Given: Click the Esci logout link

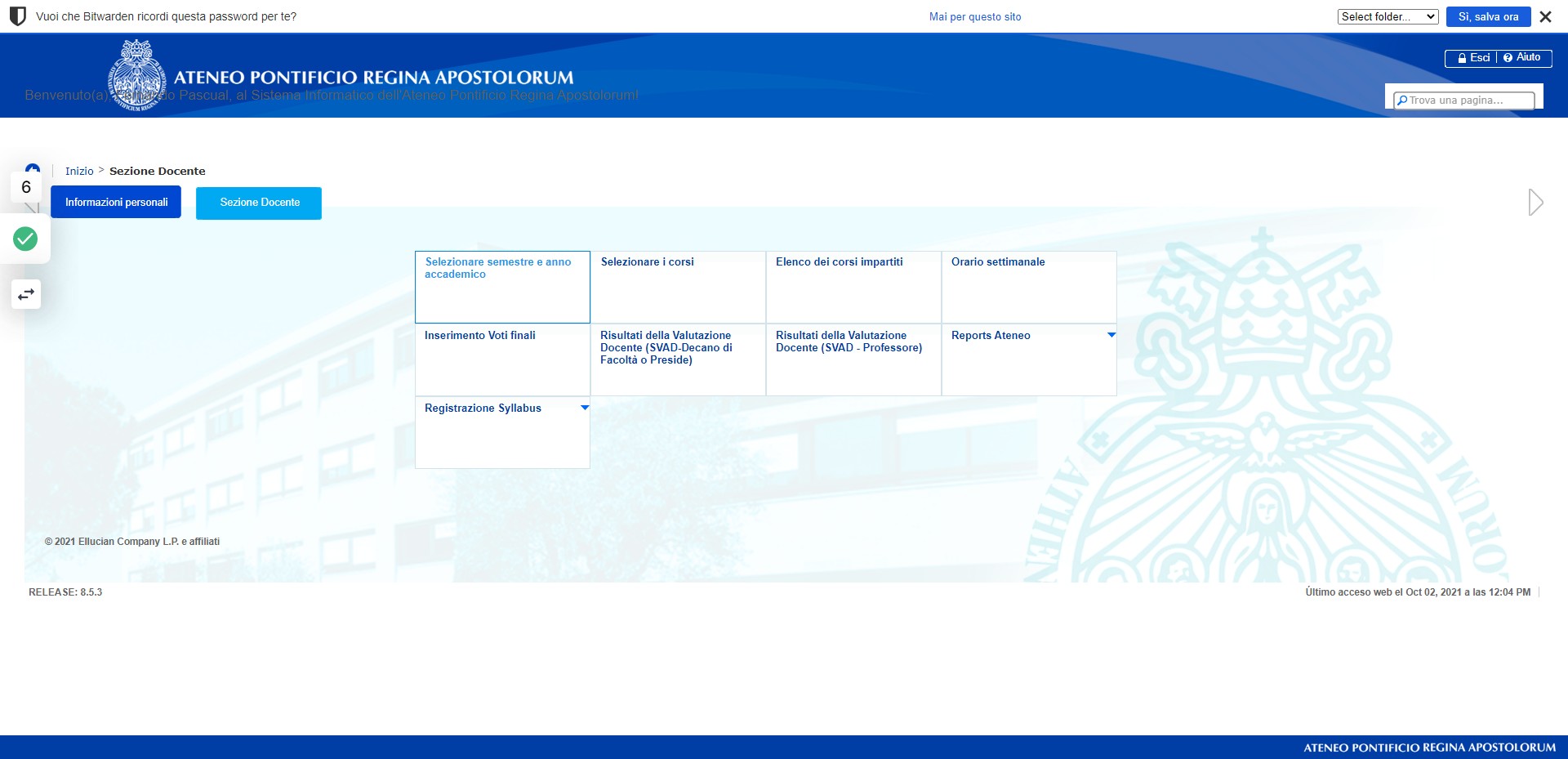Looking at the screenshot, I should click(x=1474, y=58).
